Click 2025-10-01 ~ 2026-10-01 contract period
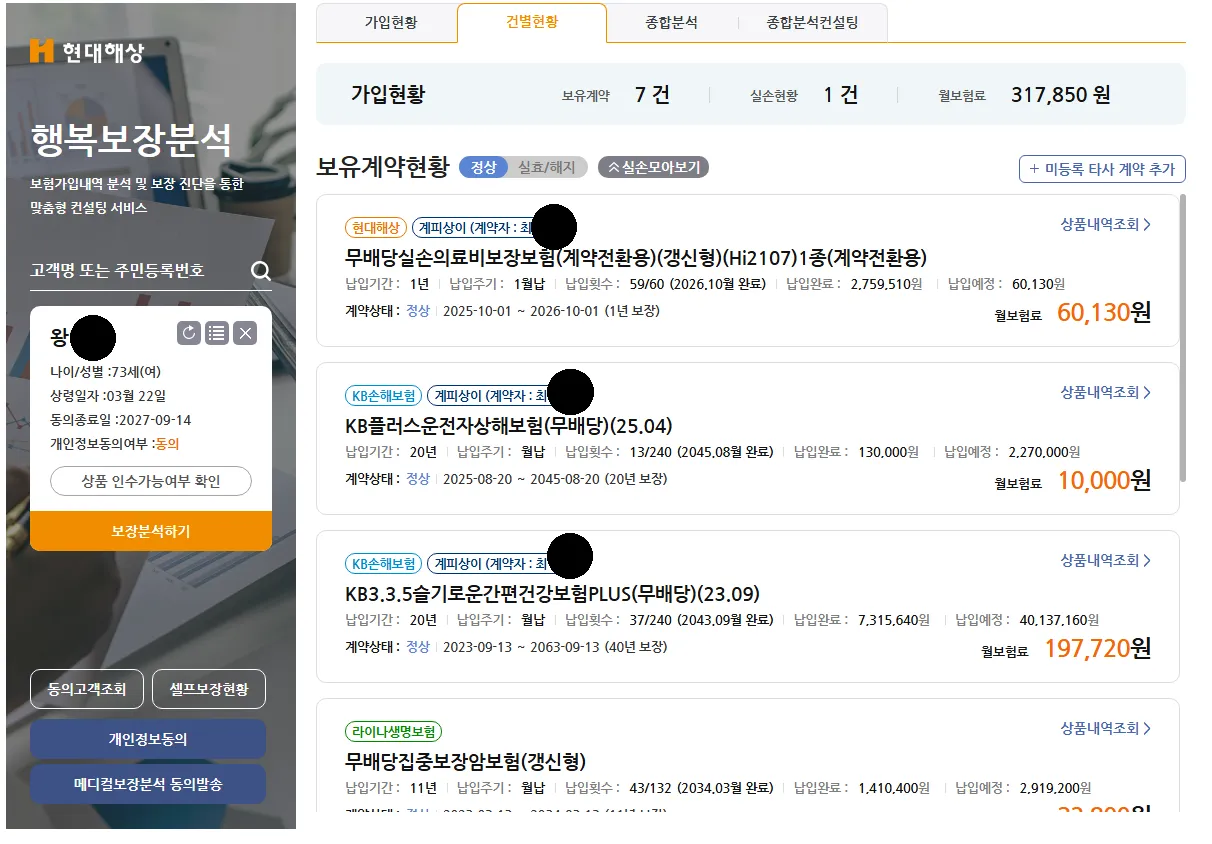 (551, 311)
